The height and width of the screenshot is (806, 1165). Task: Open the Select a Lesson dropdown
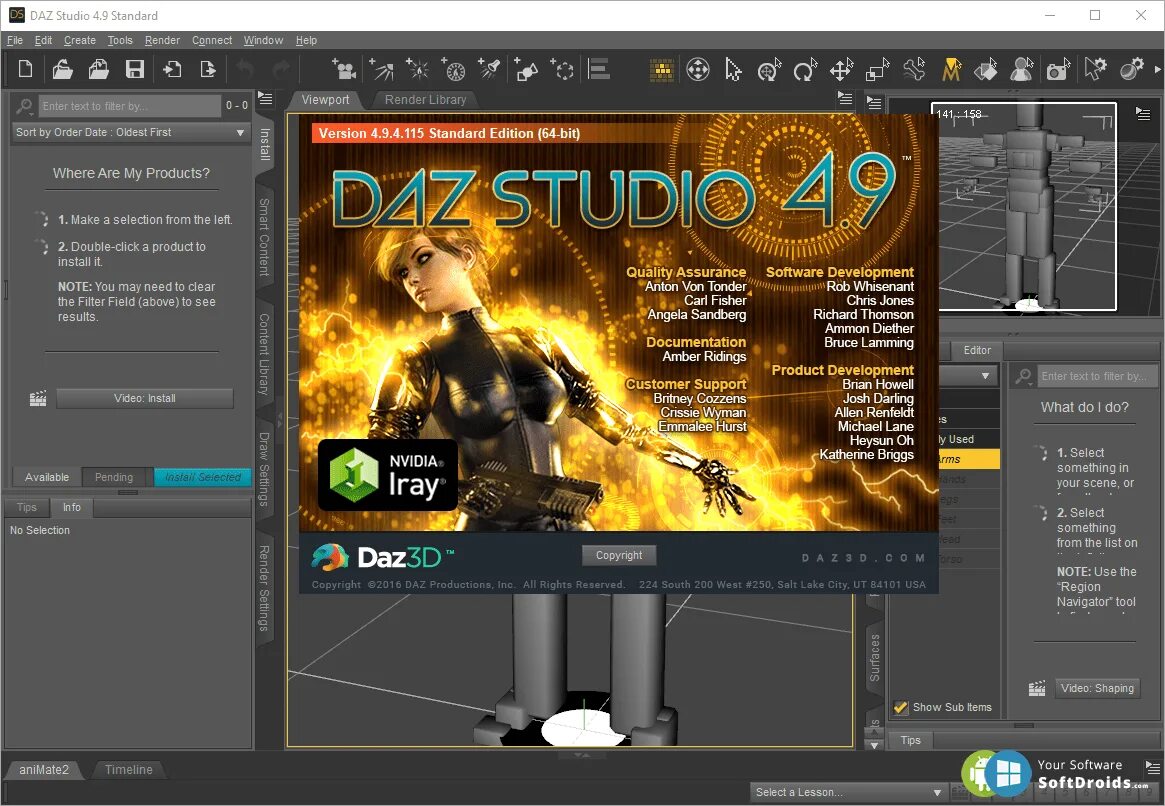click(847, 792)
